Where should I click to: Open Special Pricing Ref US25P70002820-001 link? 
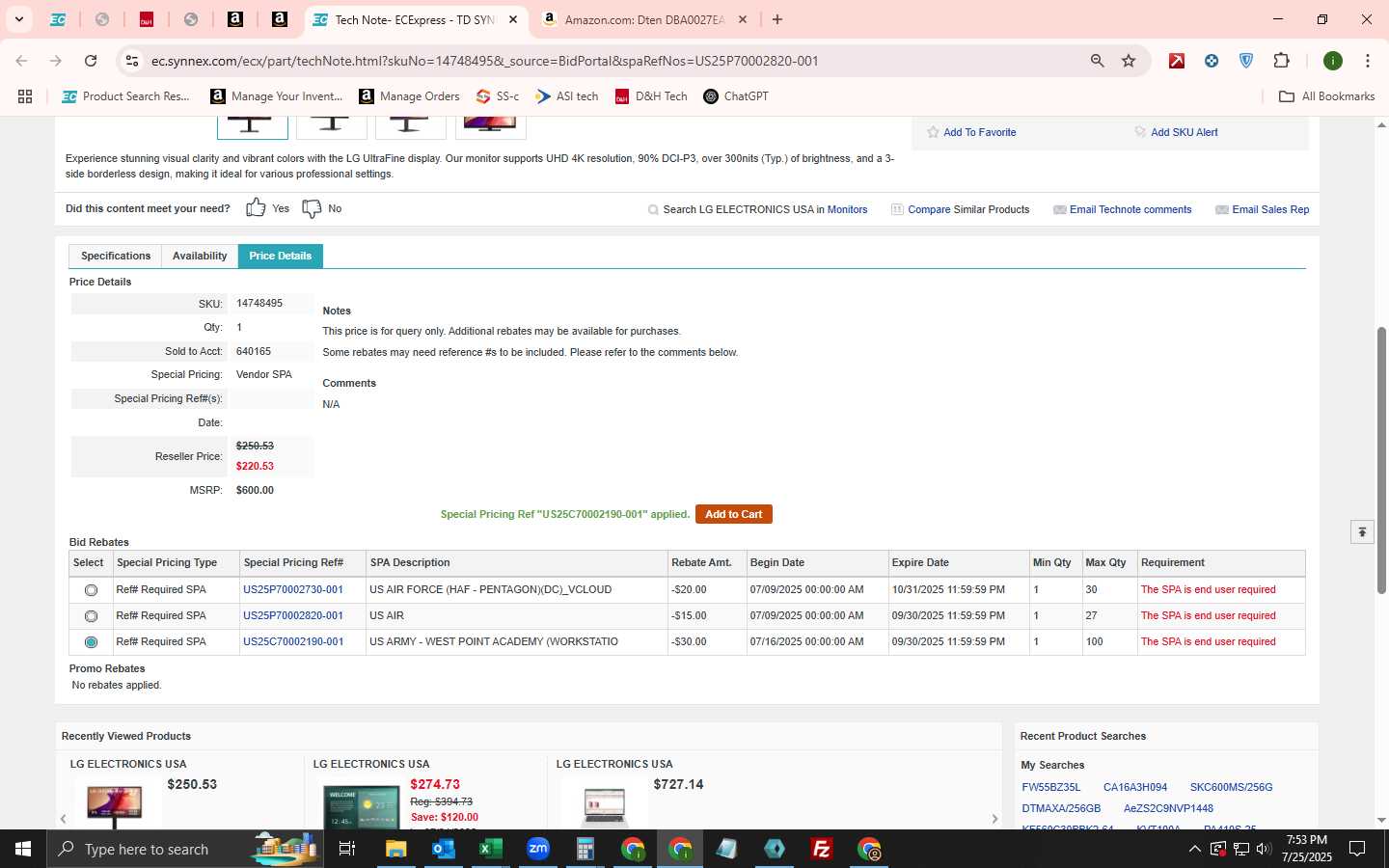293,615
